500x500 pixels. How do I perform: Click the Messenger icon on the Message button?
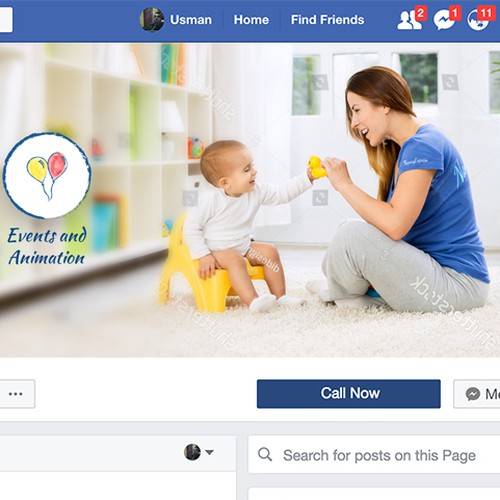click(473, 394)
